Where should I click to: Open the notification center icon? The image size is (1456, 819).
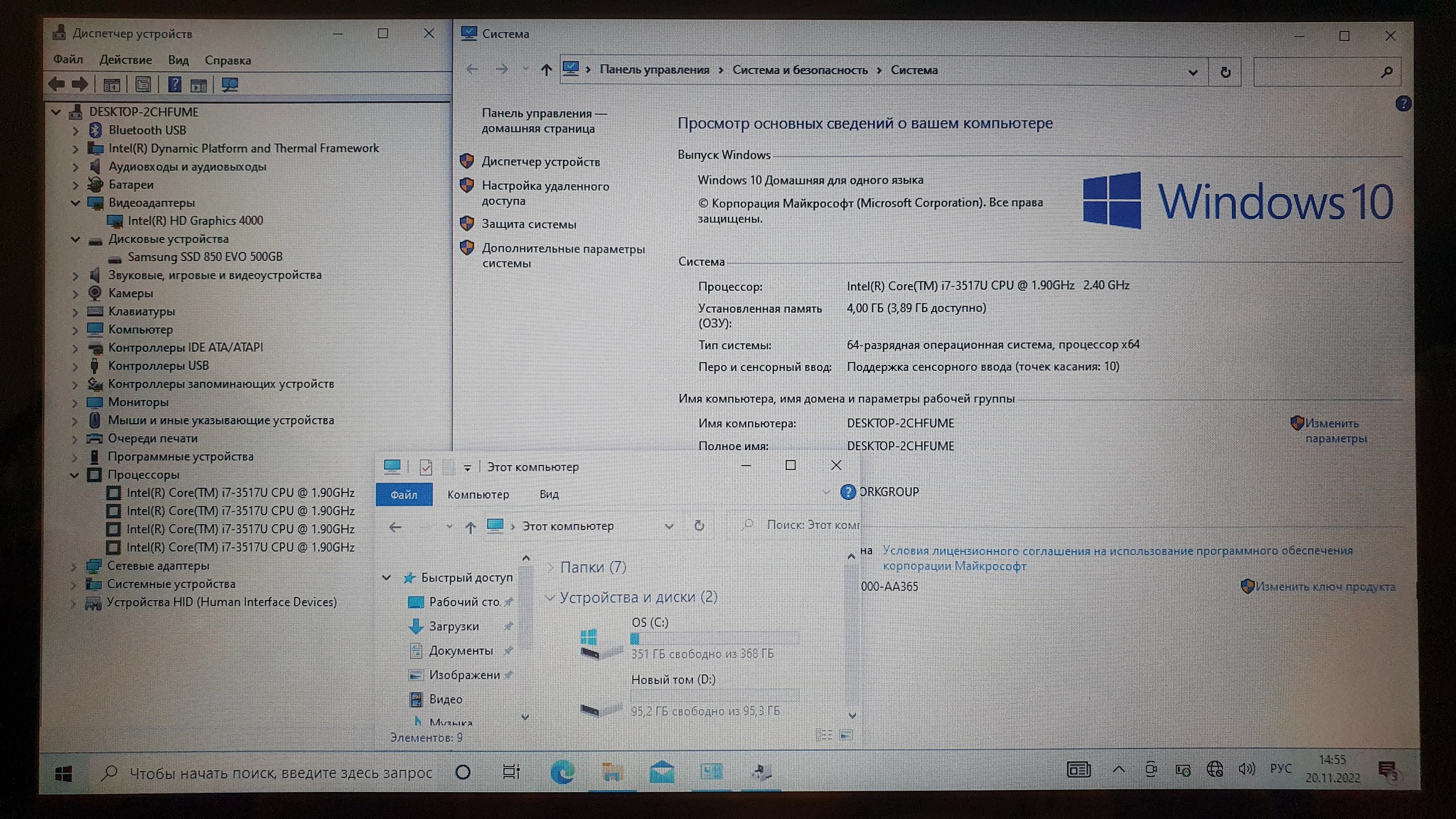(x=1388, y=771)
